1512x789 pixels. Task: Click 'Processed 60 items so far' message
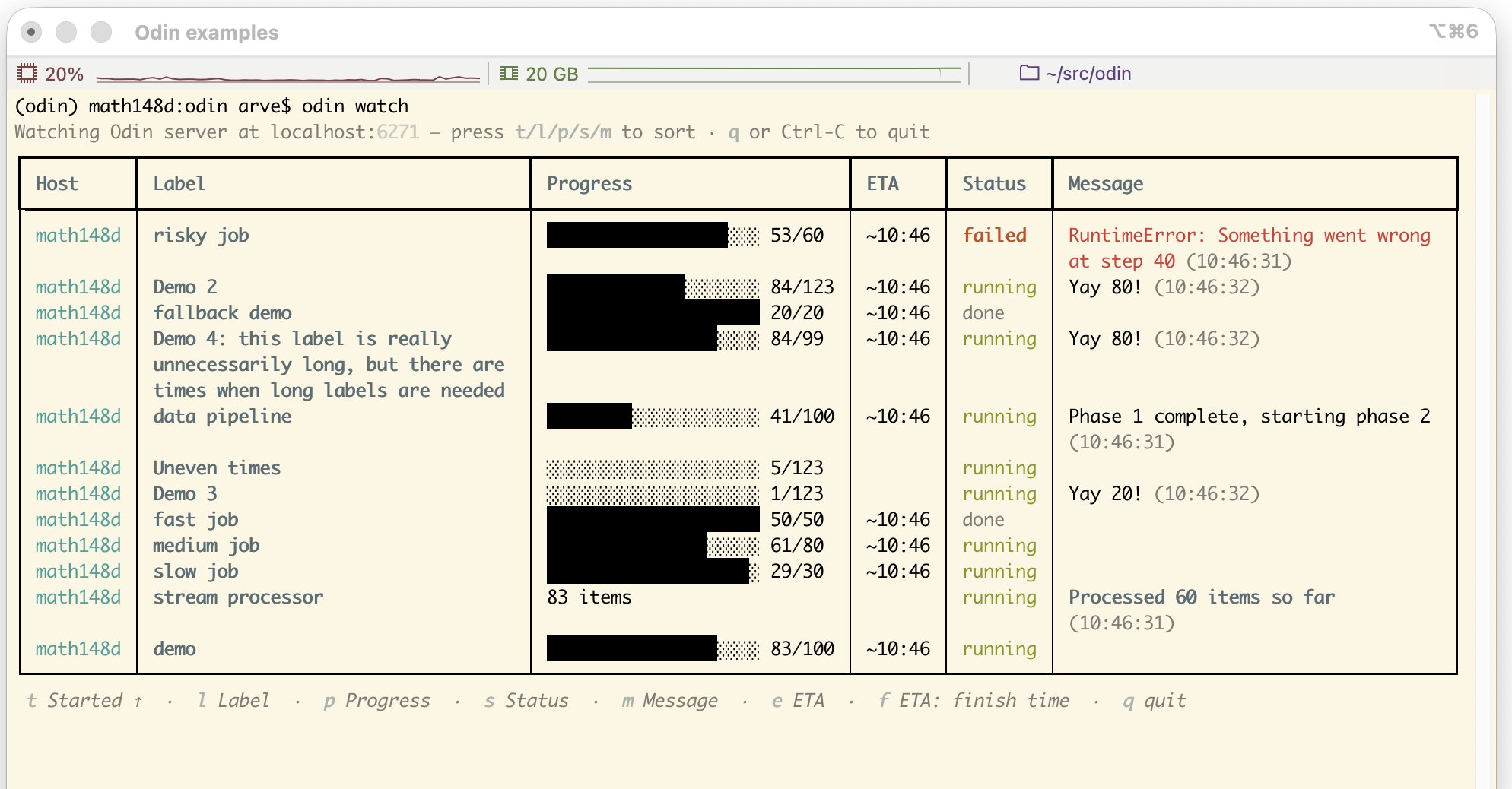[1202, 597]
